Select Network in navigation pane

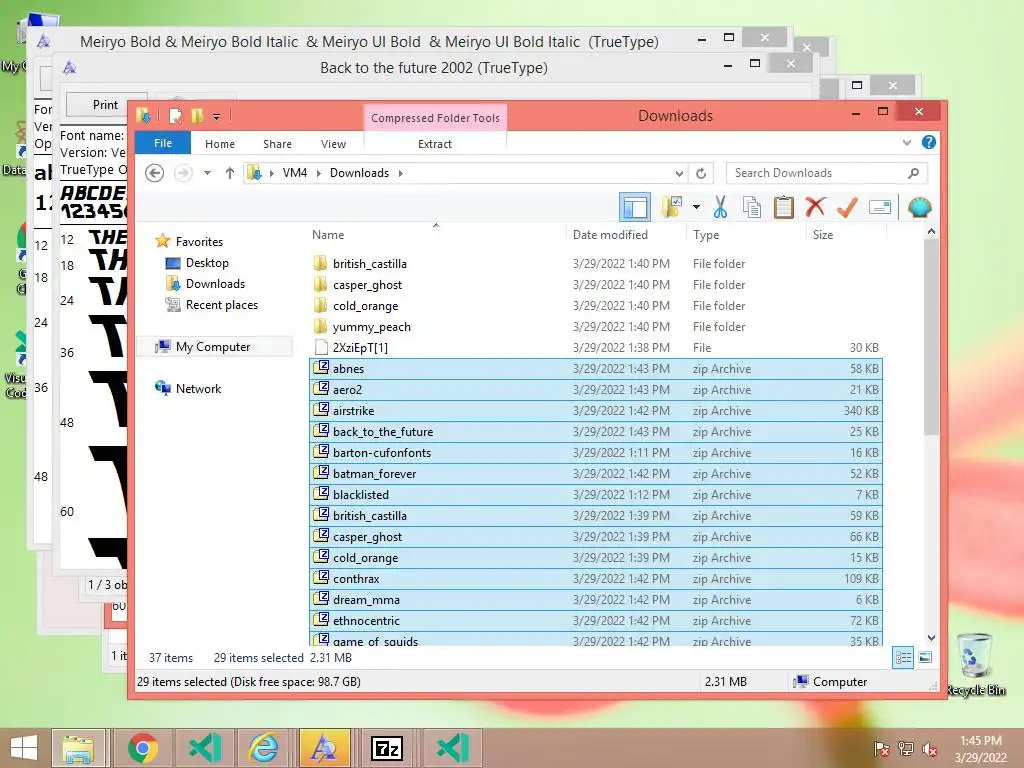pyautogui.click(x=198, y=389)
